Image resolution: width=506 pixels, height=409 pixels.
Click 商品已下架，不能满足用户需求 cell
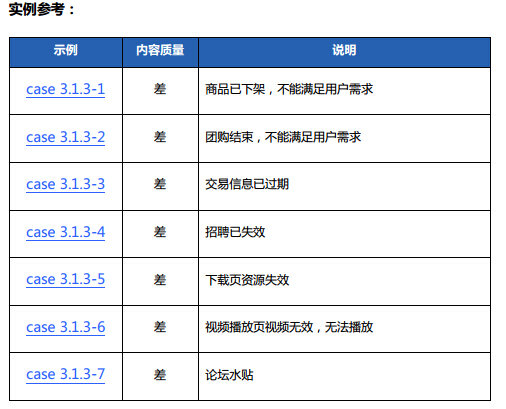click(344, 91)
